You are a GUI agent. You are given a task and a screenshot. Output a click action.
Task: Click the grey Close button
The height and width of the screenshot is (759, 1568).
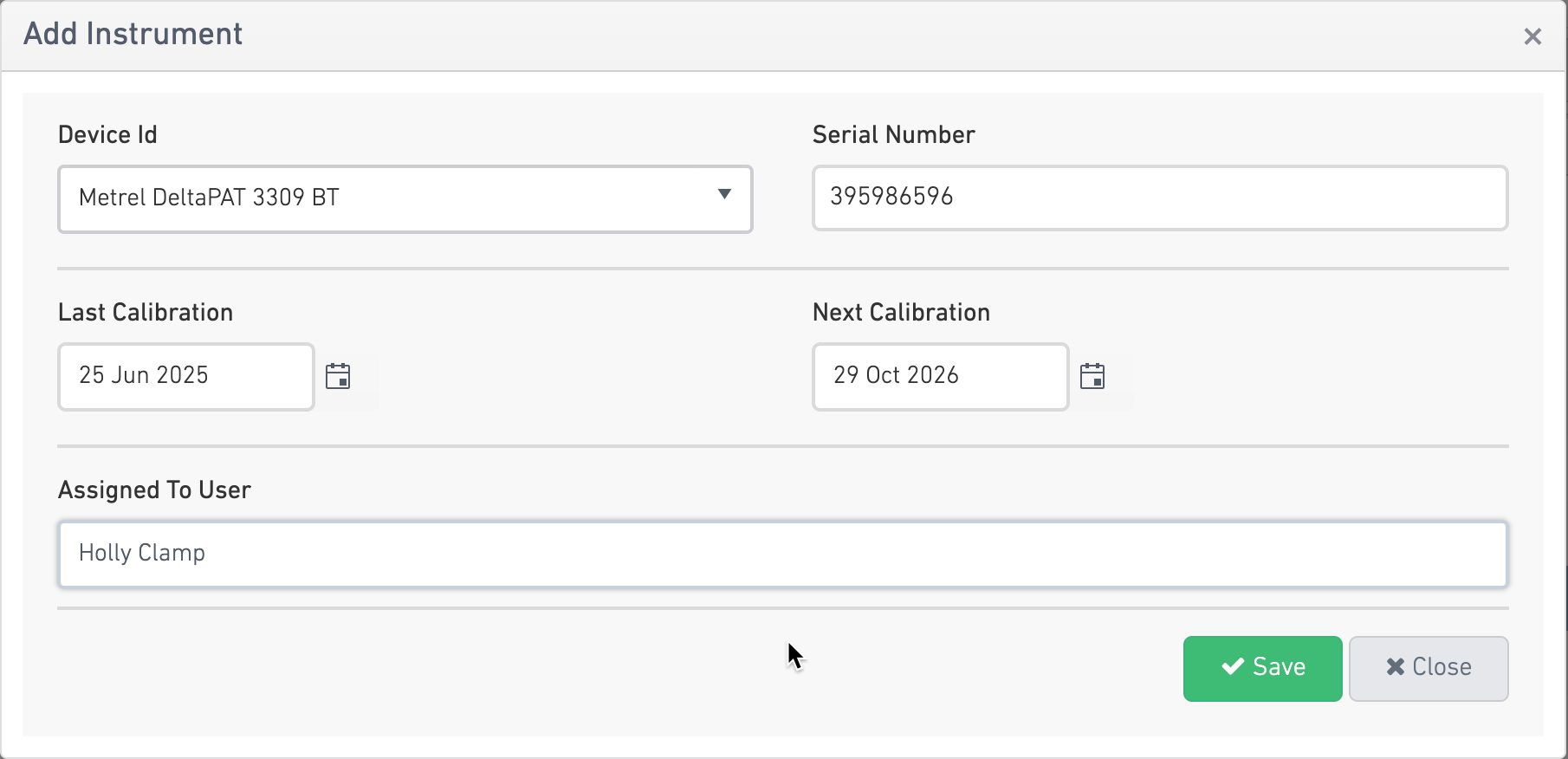[1429, 669]
